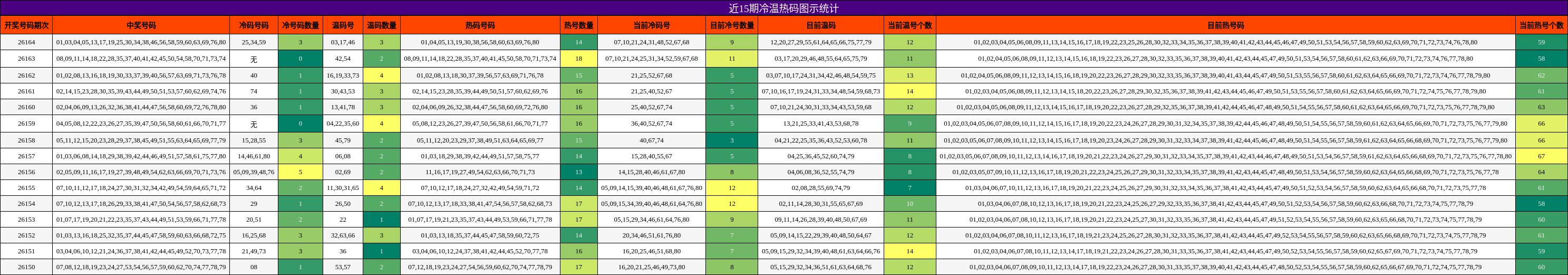Click period cell 26151

[26, 251]
